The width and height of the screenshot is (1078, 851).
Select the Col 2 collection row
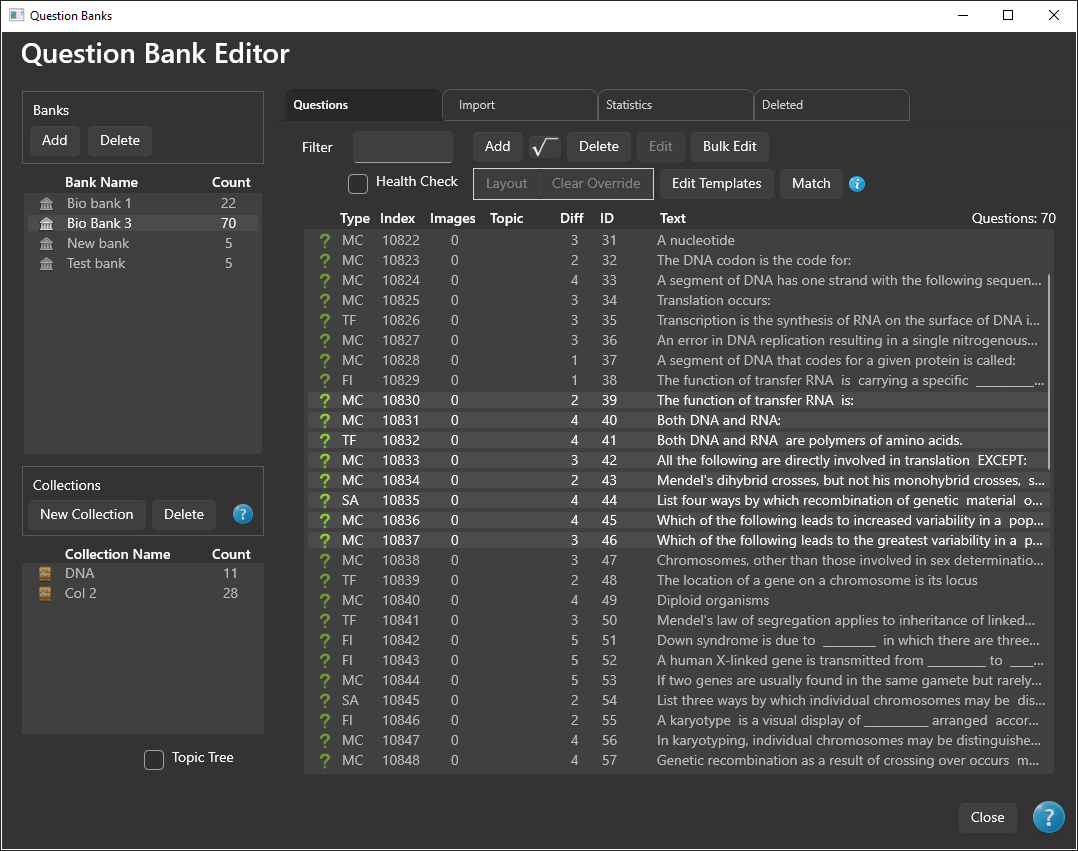[143, 593]
